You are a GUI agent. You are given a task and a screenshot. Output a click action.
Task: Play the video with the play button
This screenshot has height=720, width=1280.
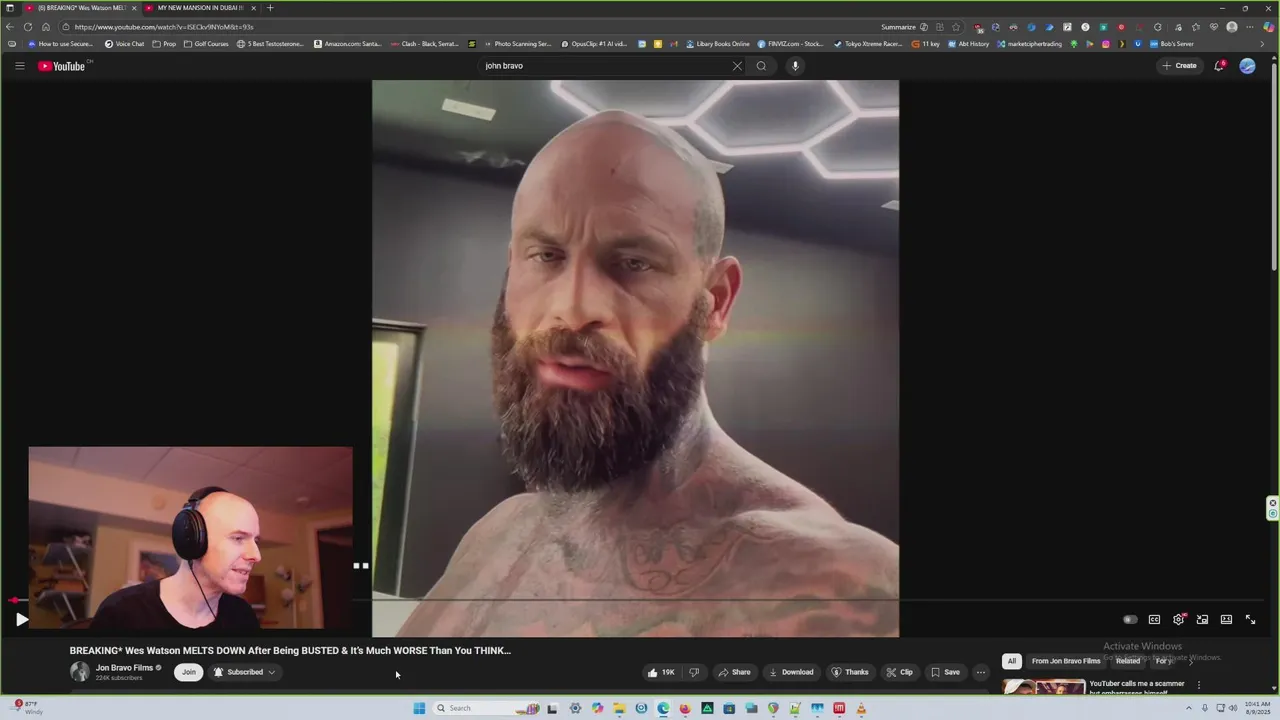pyautogui.click(x=21, y=620)
